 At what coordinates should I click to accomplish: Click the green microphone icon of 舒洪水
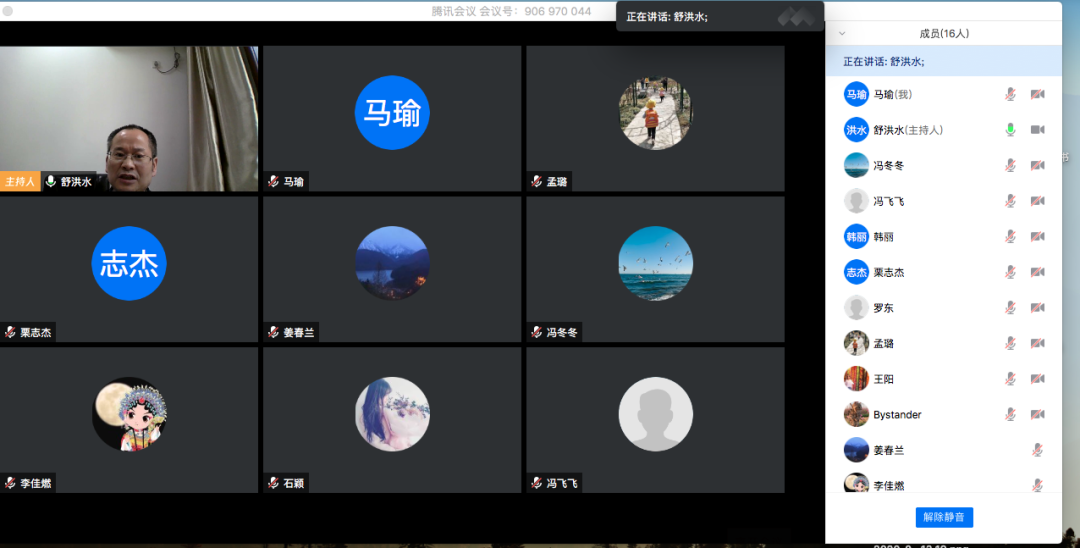[x=1010, y=130]
